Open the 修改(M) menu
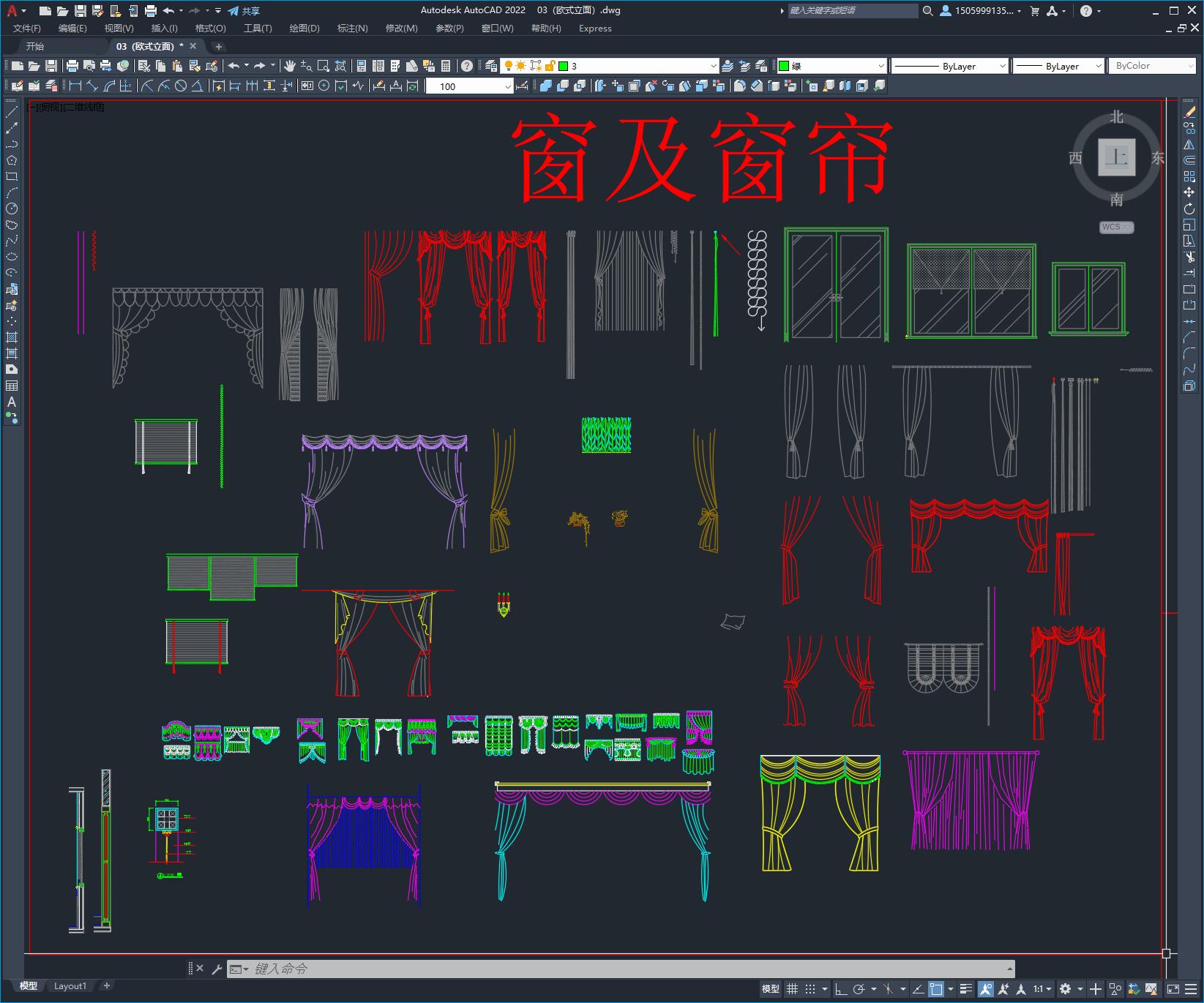This screenshot has height=1003, width=1204. pos(401,29)
